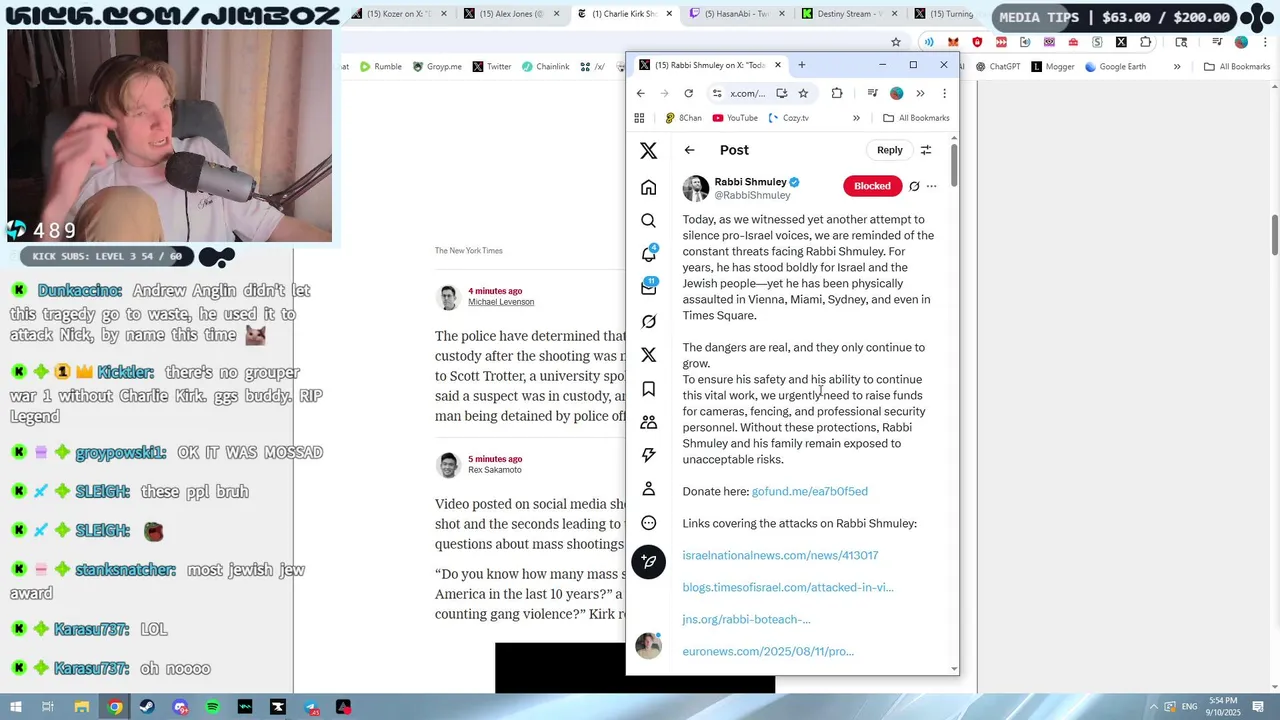This screenshot has height=720, width=1280.
Task: Open Groyp.me bookmark in main browser
Action: point(436,67)
